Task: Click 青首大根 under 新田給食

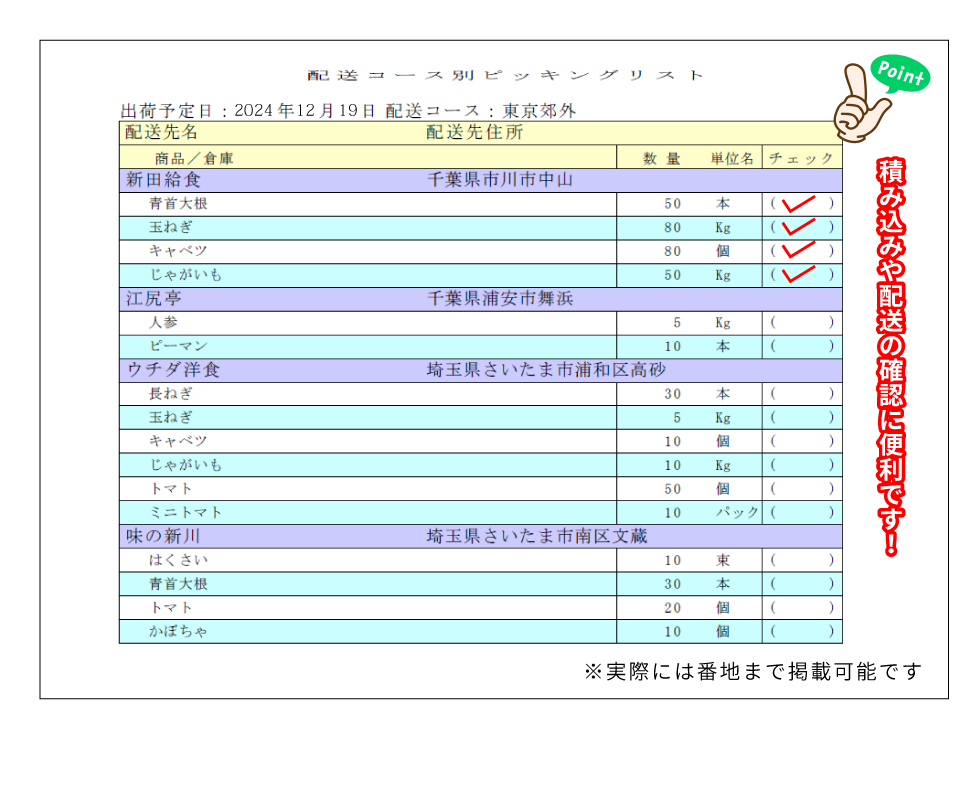Action: coord(178,204)
